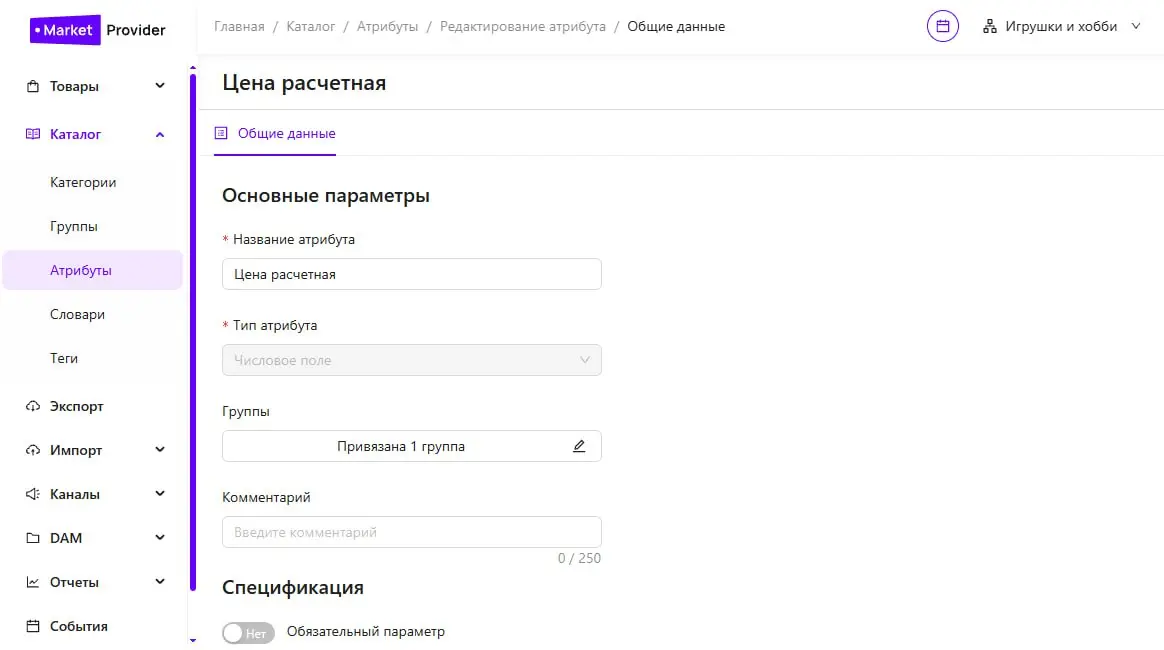Viewport: 1164px width, 650px height.
Task: Click the list icon on Общие данные tab
Action: [220, 133]
